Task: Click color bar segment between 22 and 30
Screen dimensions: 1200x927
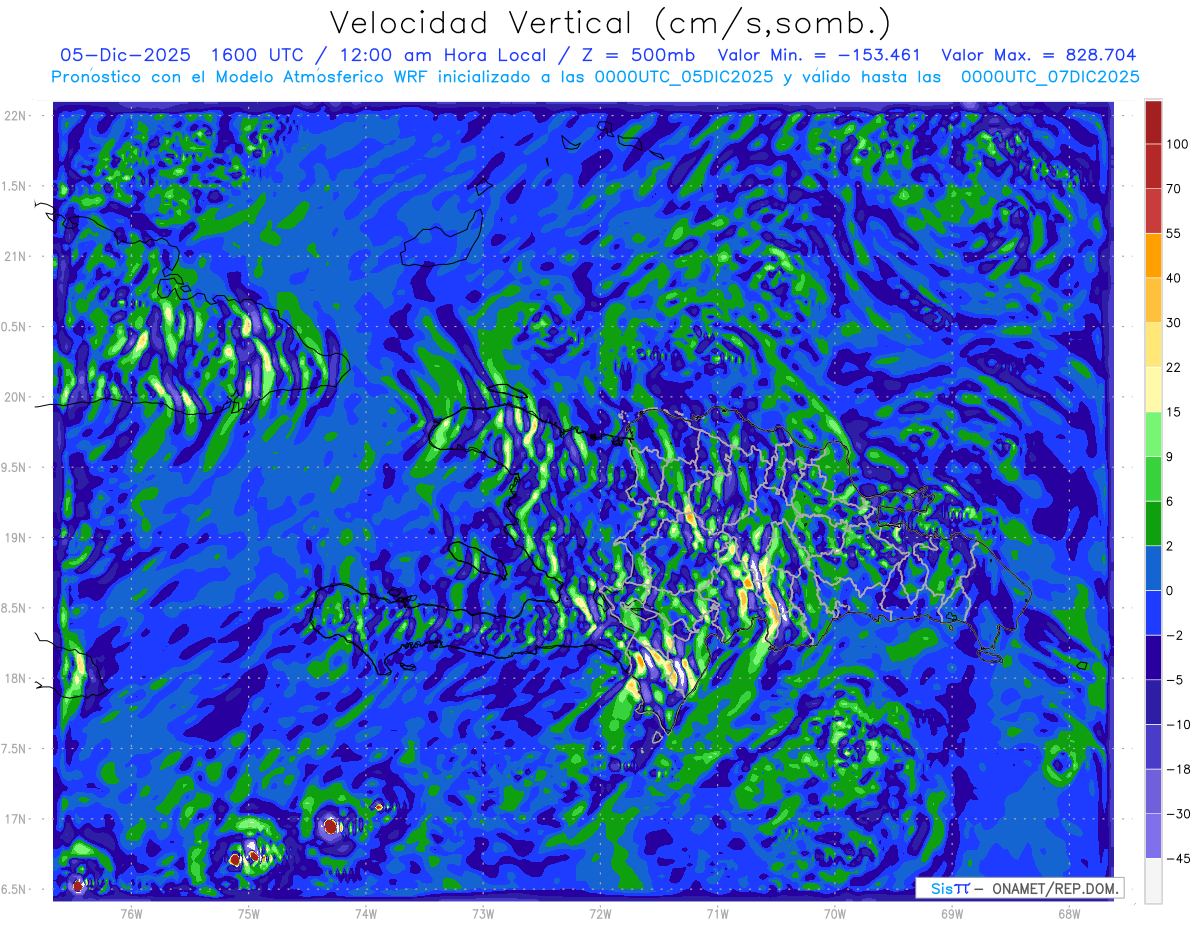Action: pos(1152,345)
